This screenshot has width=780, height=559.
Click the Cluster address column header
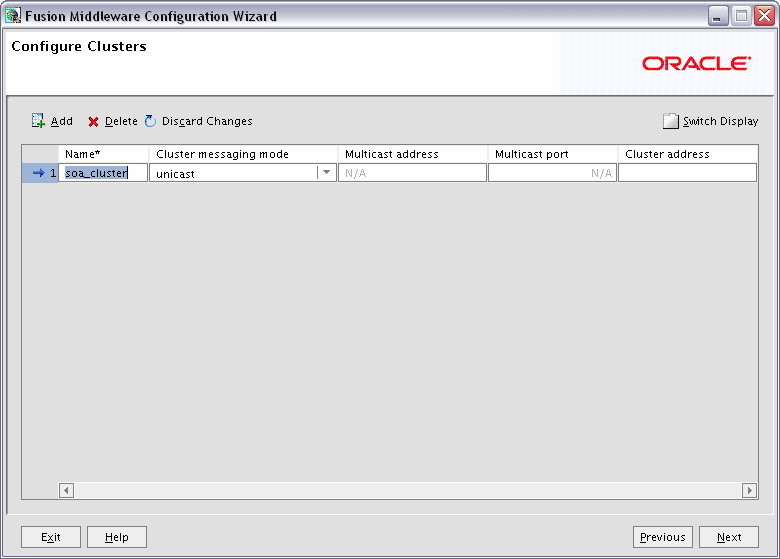(x=688, y=154)
